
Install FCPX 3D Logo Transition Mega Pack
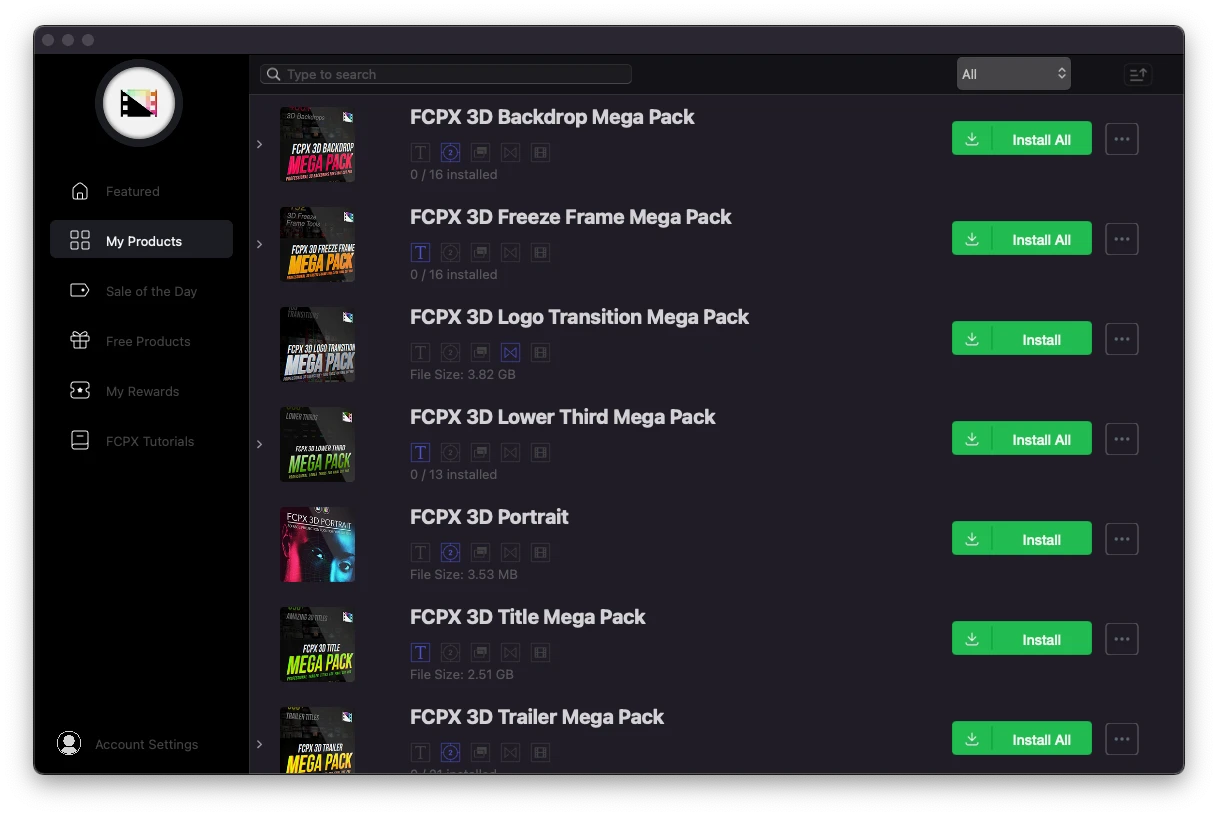1022,339
